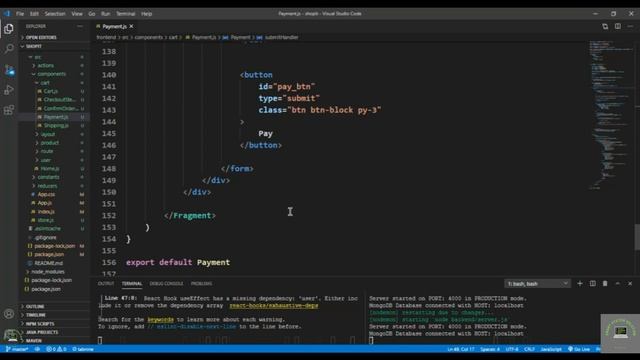Open the Extensions view
This screenshot has width=640, height=360.
[x=9, y=110]
